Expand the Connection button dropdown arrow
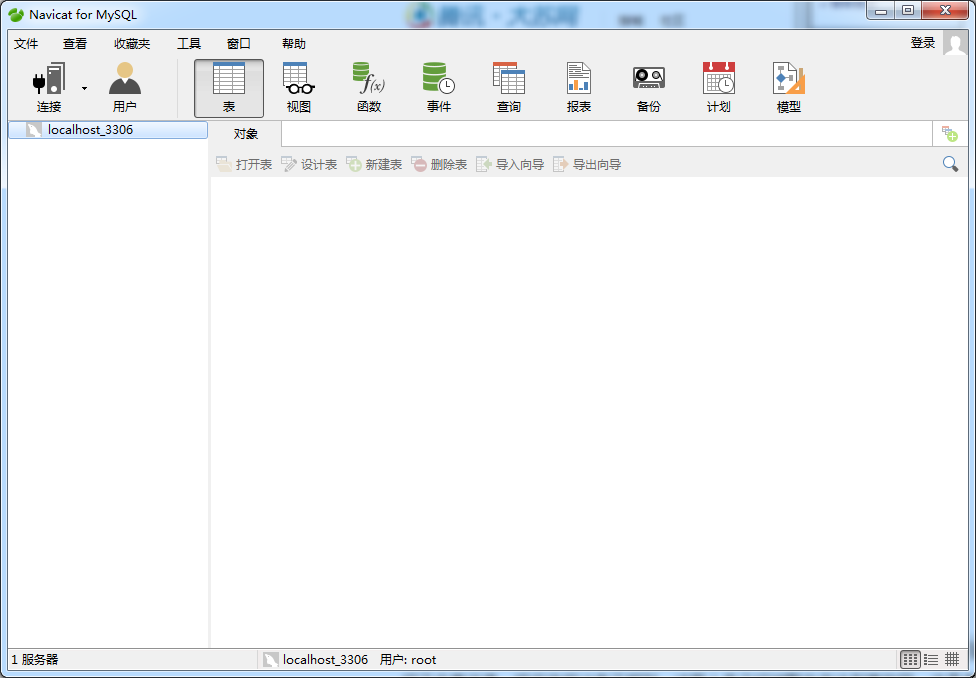976x678 pixels. coord(85,88)
